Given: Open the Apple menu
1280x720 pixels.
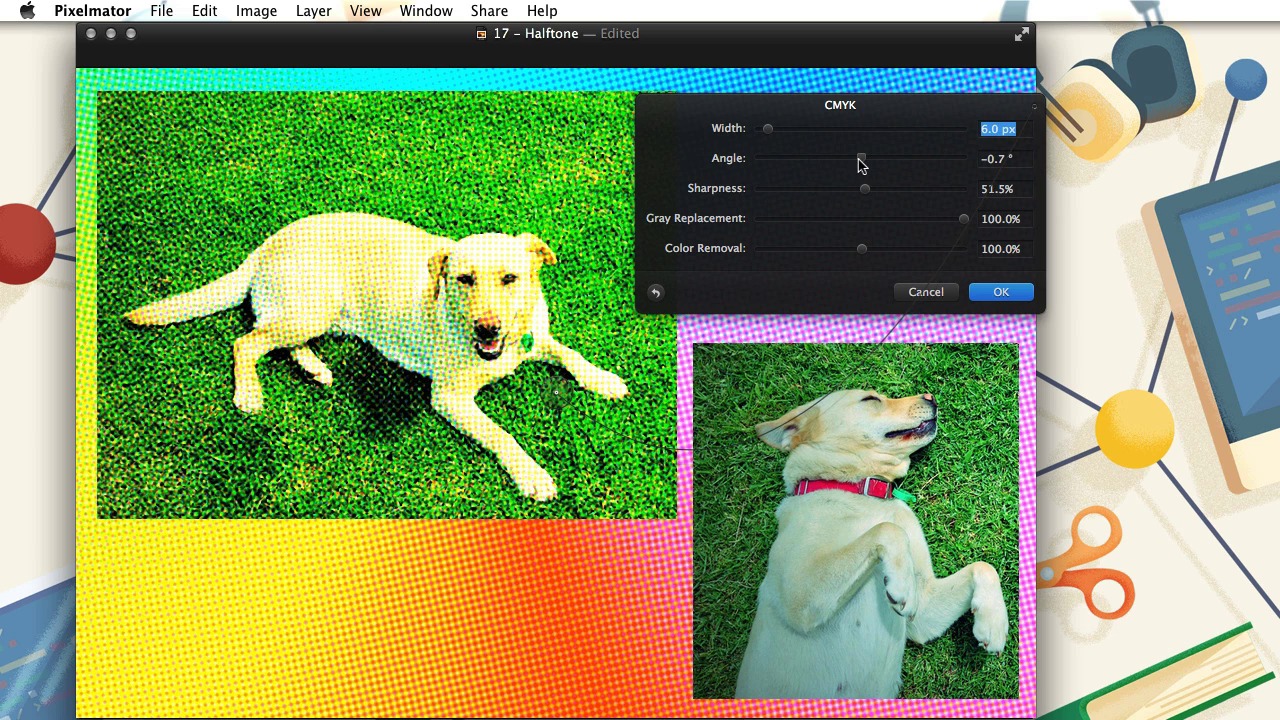Looking at the screenshot, I should 27,11.
